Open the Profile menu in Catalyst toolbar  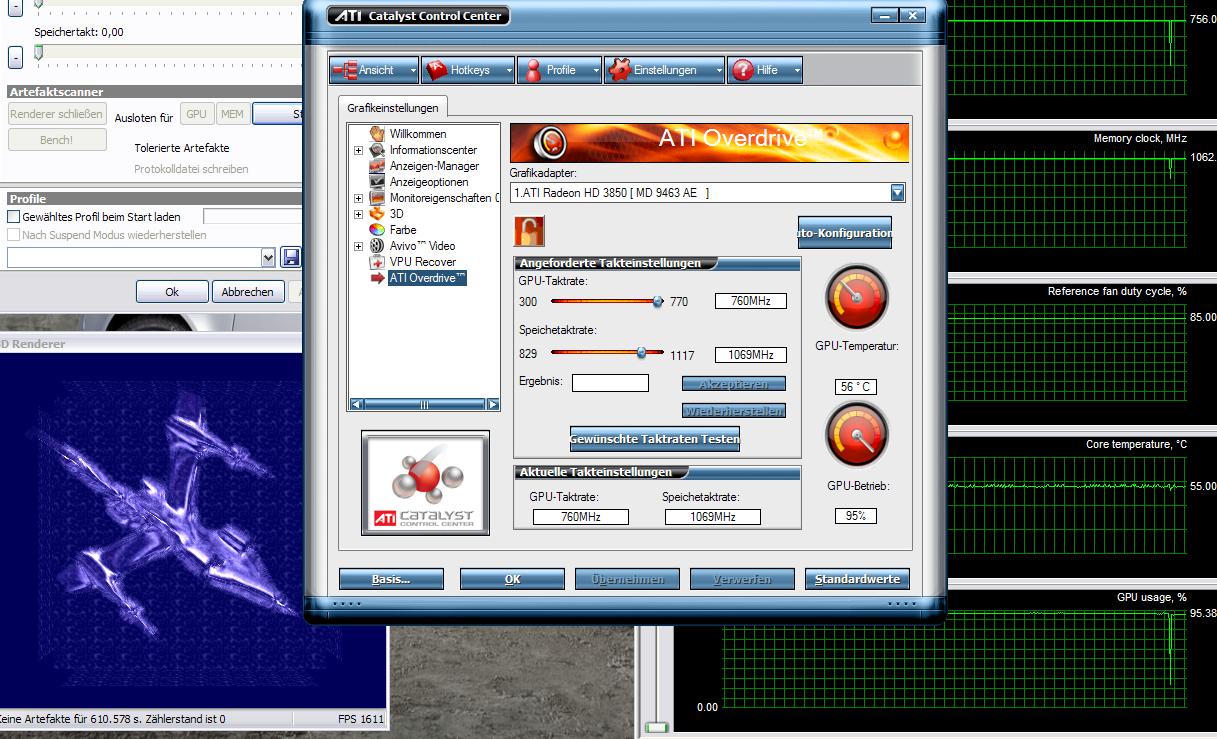[560, 70]
